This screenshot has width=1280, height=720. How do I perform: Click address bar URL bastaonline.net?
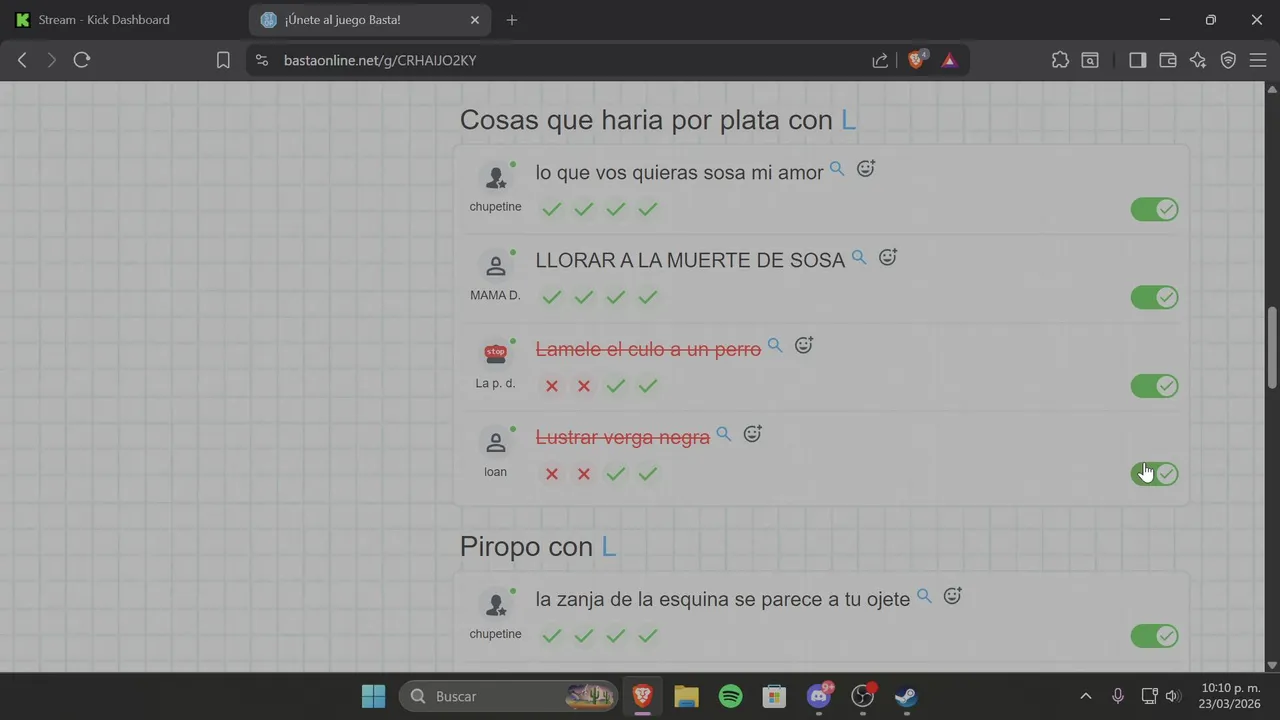[x=380, y=60]
